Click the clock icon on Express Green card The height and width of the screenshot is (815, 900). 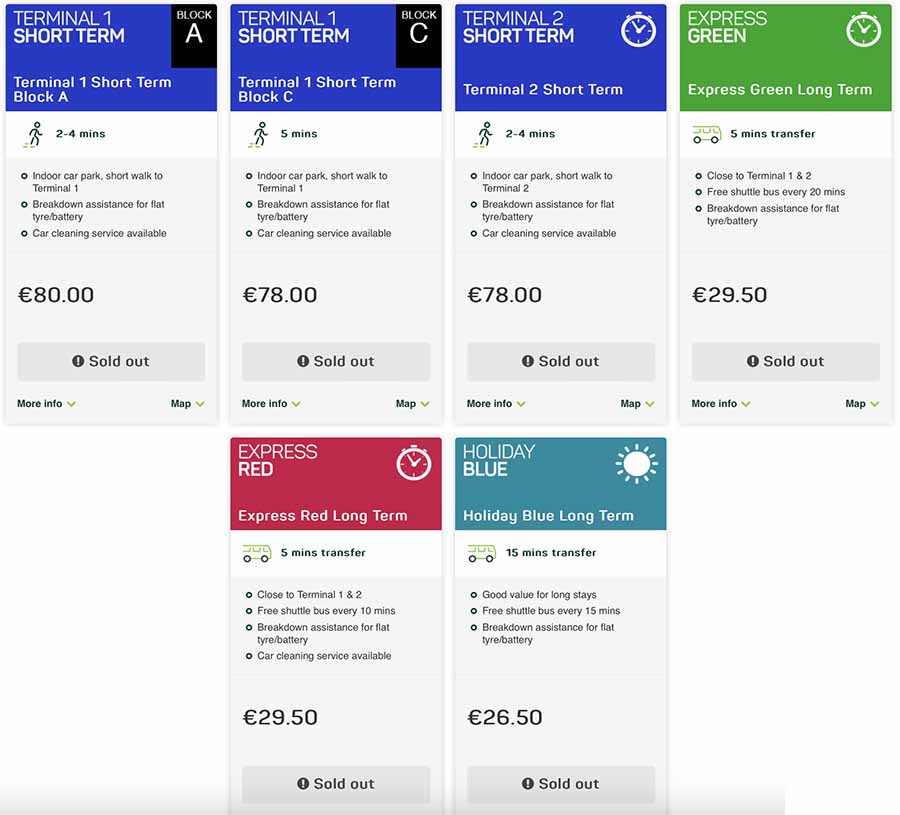863,29
